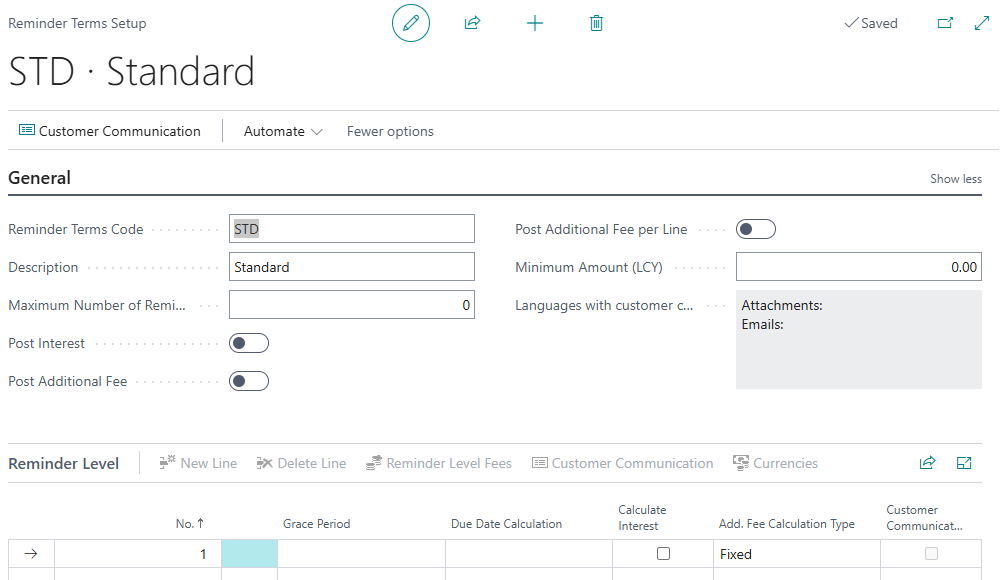Click the trash delete icon

(596, 23)
